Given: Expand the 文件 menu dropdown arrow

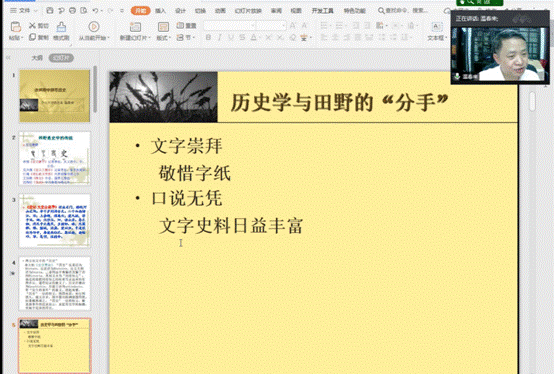Looking at the screenshot, I should point(35,11).
